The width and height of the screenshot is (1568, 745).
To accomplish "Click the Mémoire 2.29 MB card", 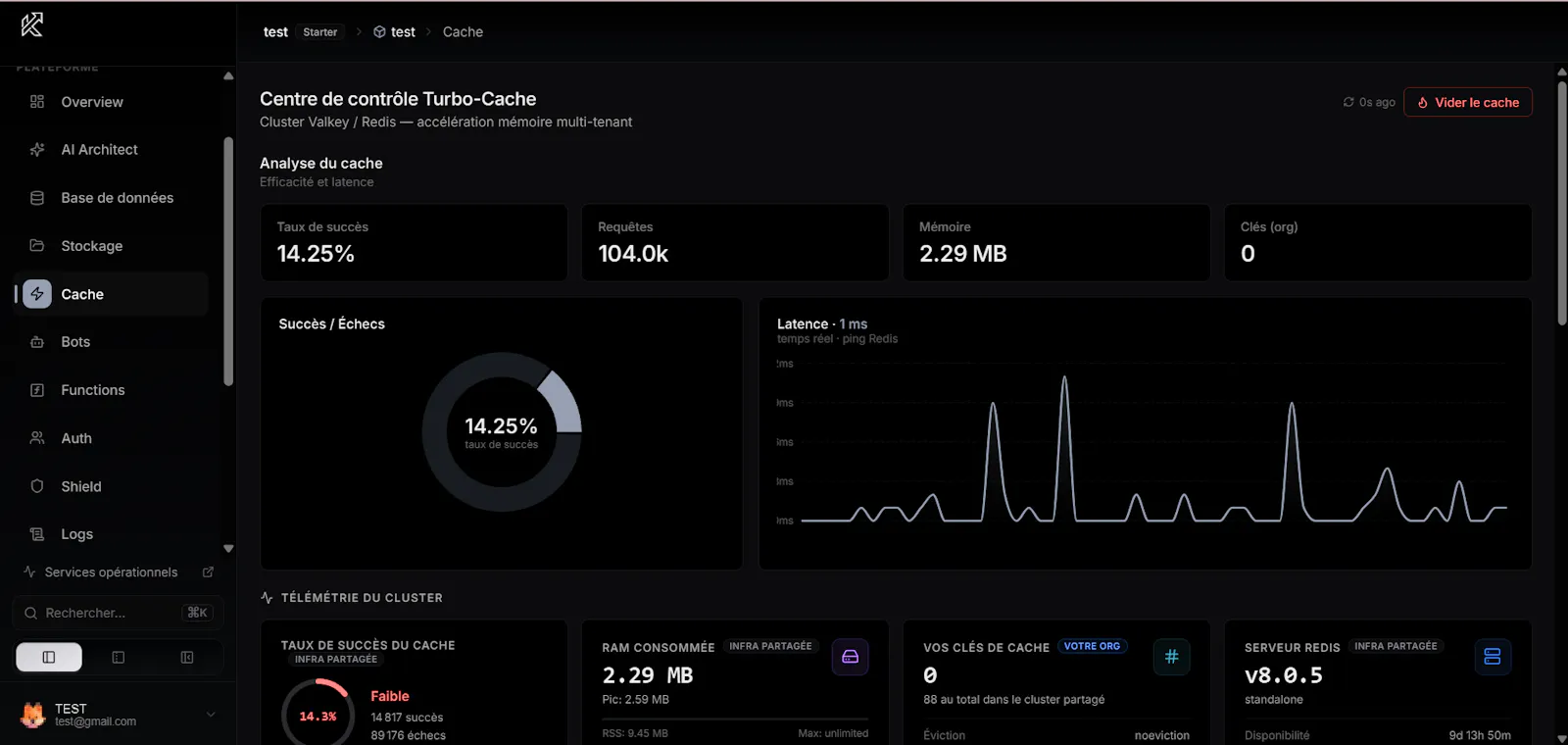I will [1056, 242].
